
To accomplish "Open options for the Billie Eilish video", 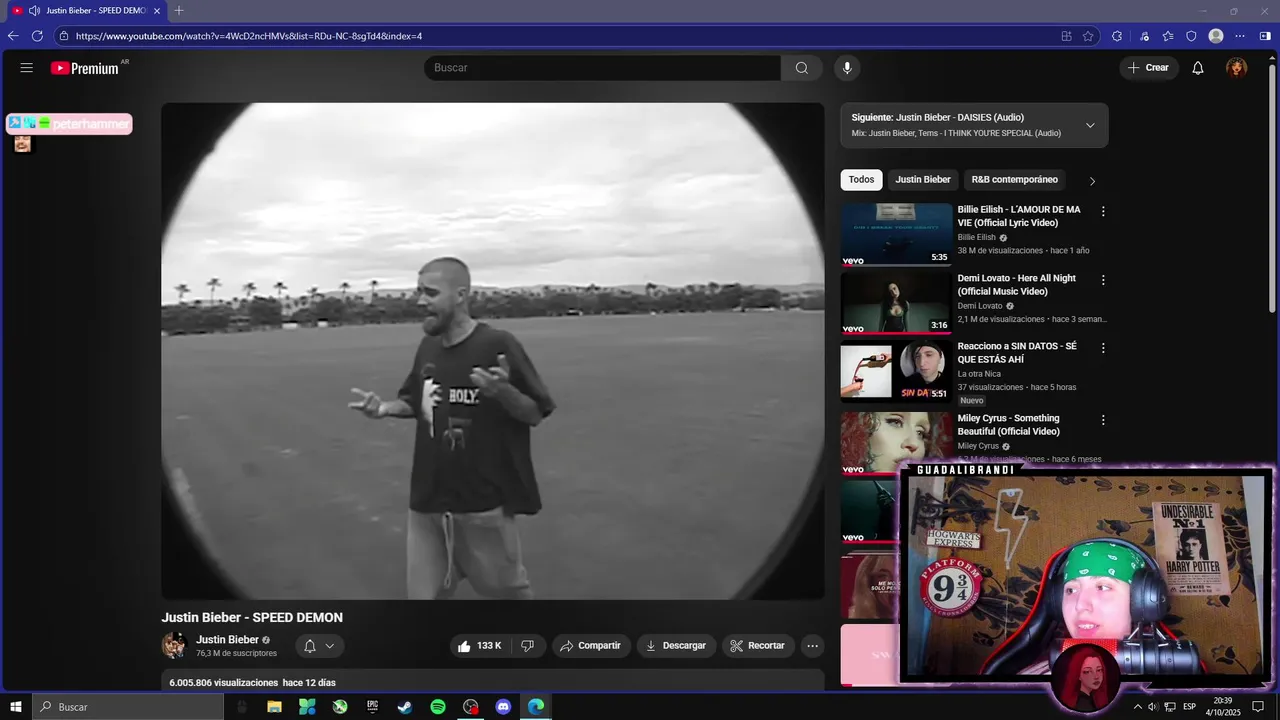I will tap(1103, 212).
